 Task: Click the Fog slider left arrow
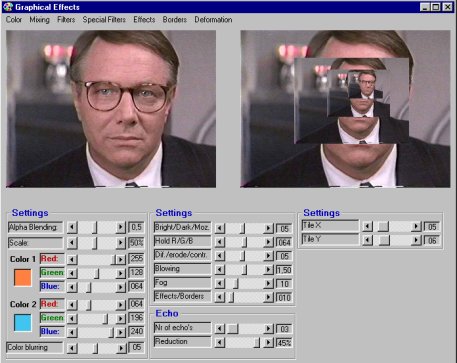pos(220,284)
